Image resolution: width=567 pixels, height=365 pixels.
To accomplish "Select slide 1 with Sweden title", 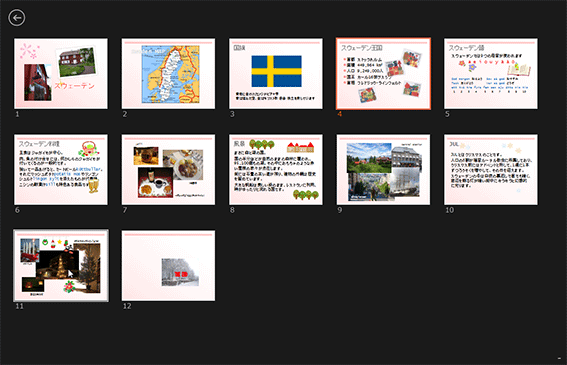I will (x=61, y=73).
